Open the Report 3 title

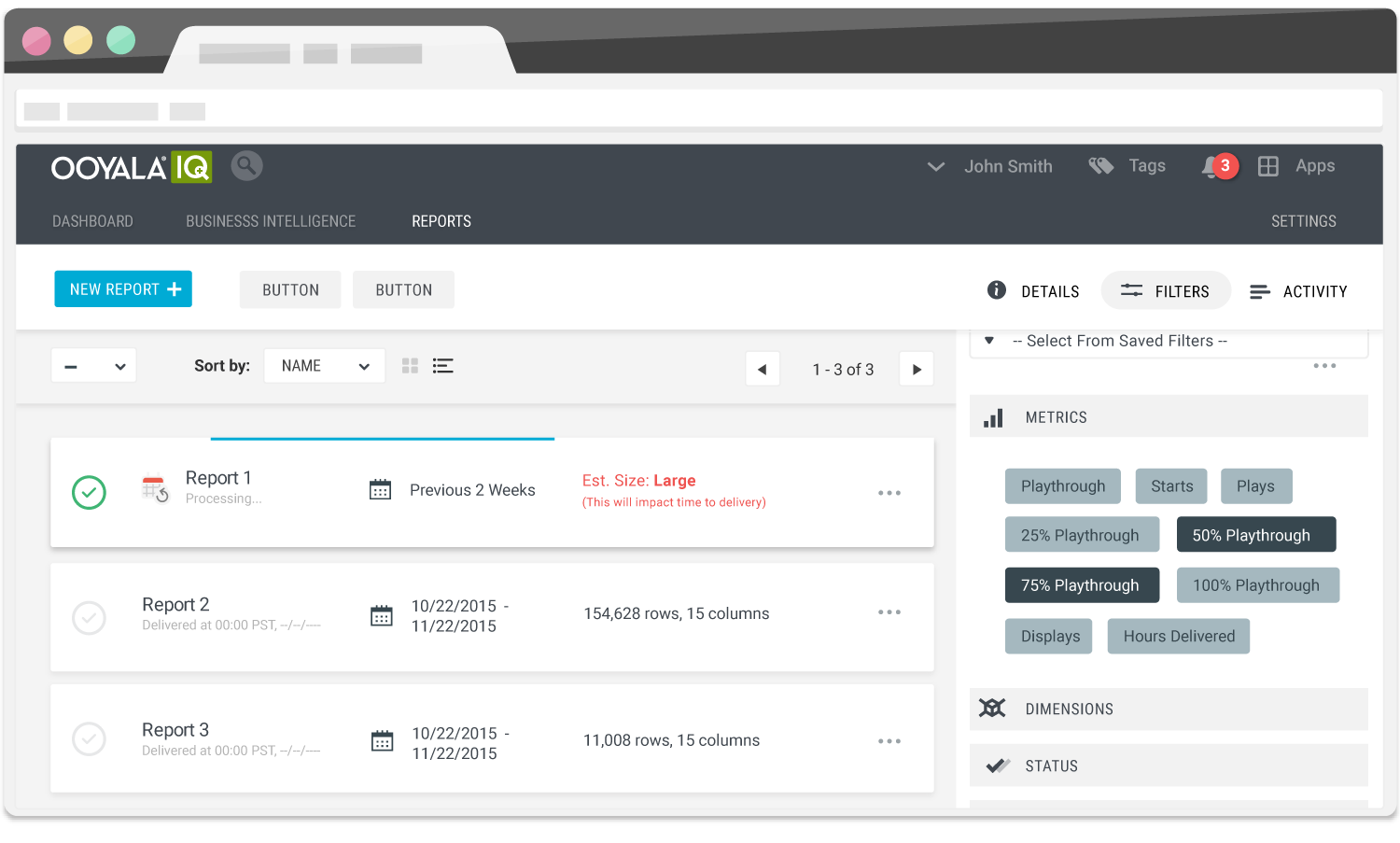point(175,730)
